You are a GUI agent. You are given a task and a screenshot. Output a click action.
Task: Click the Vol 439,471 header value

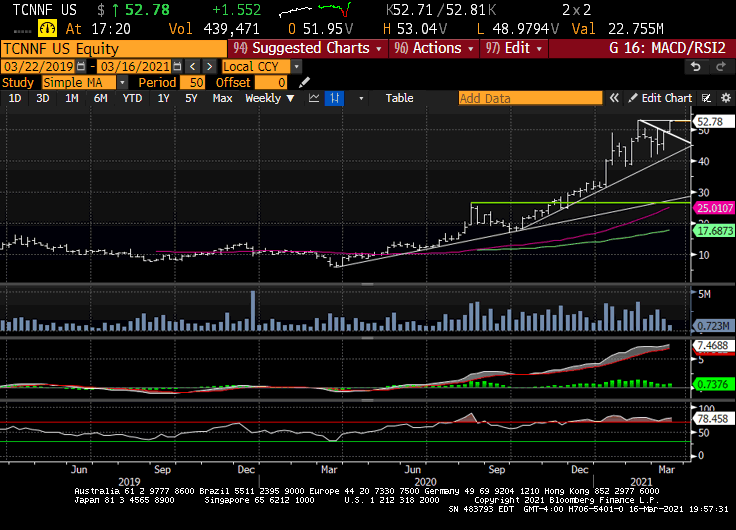click(214, 29)
